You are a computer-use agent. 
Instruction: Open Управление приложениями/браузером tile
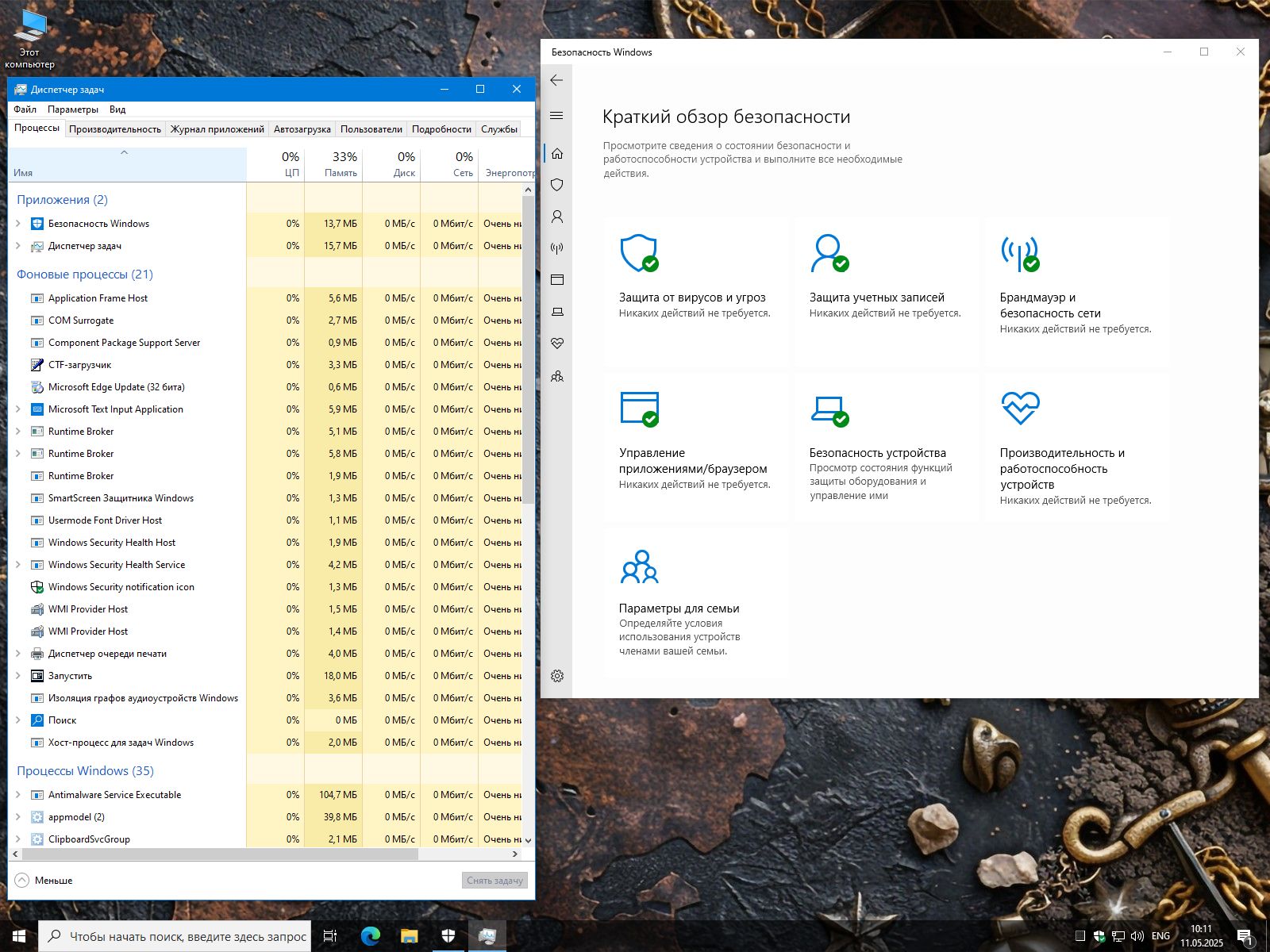coord(696,447)
